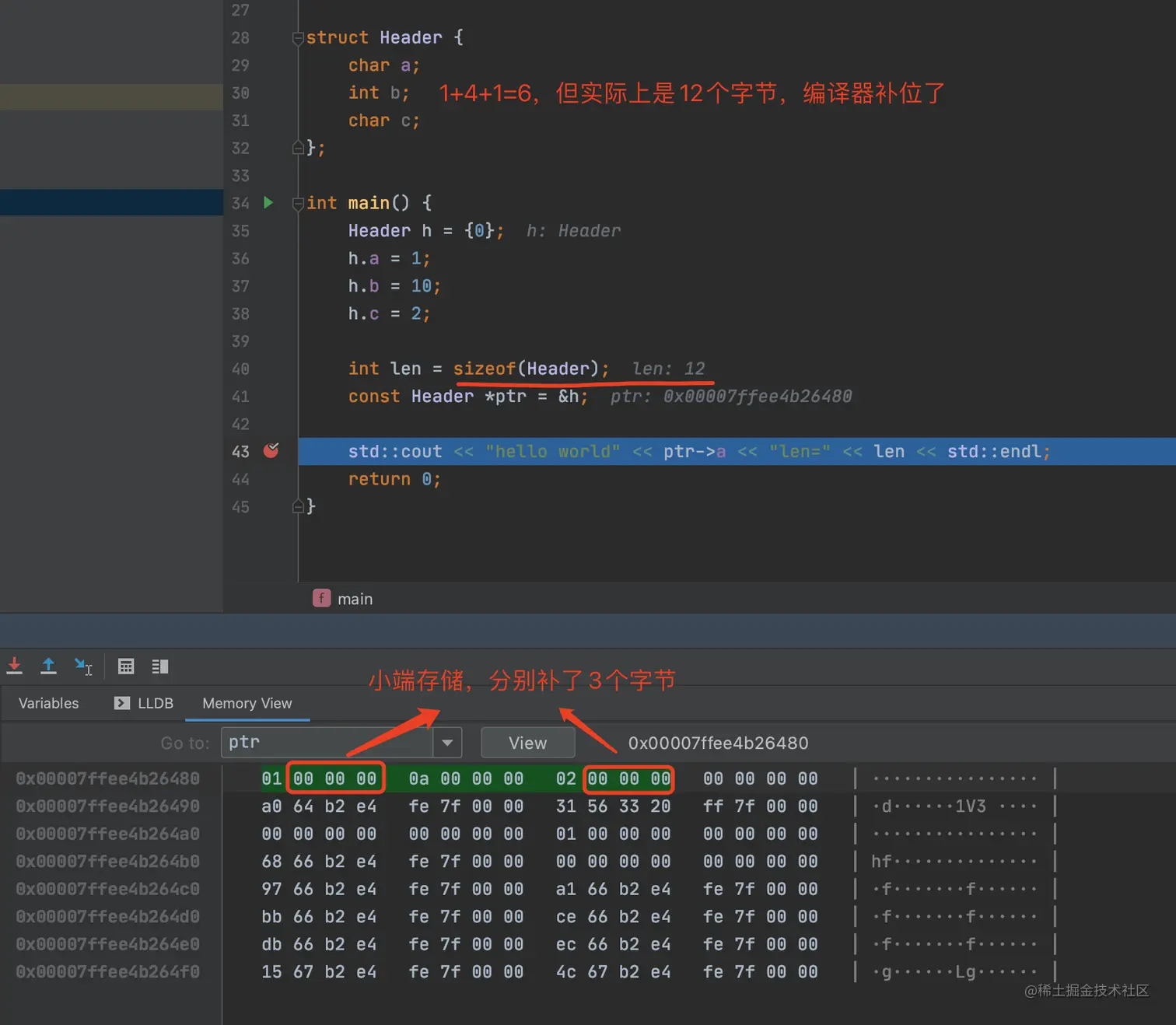Click the 'ptr: 0x00007ffee4b26480' inline hint
1176x1025 pixels.
click(x=731, y=397)
